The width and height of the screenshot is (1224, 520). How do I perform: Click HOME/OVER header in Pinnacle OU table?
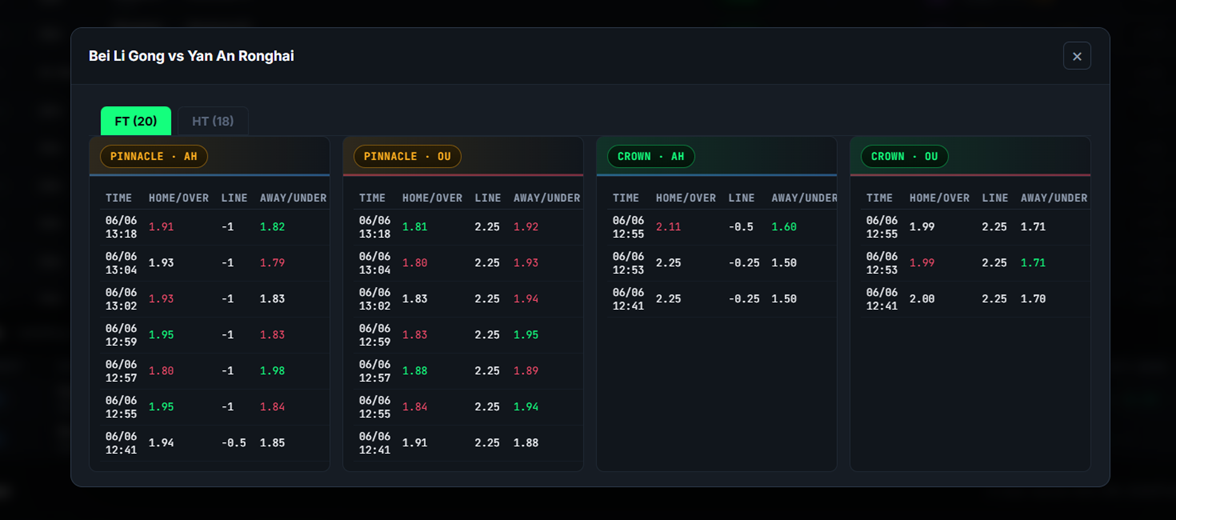(x=432, y=198)
